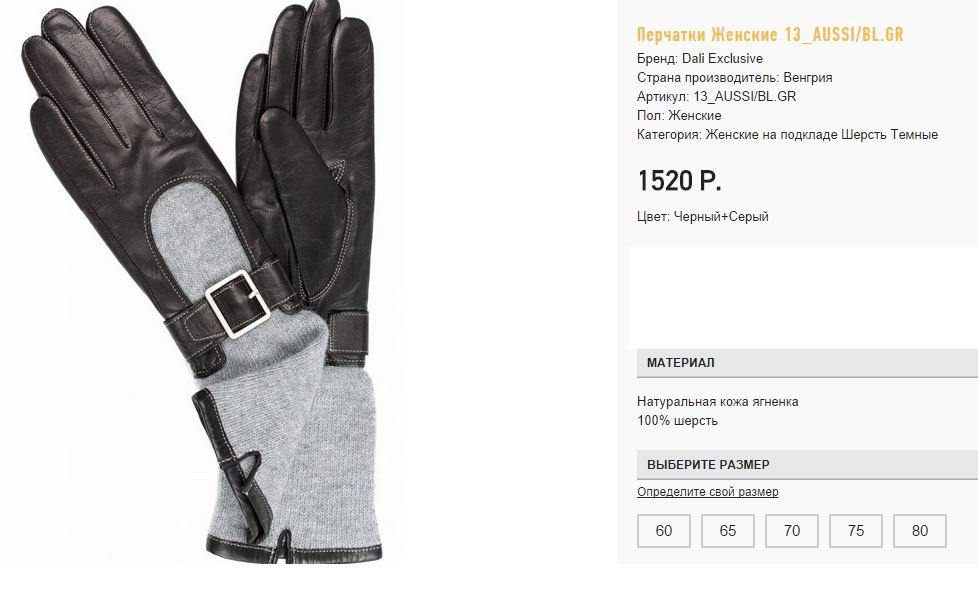Click the price '1520 Р.'

679,181
